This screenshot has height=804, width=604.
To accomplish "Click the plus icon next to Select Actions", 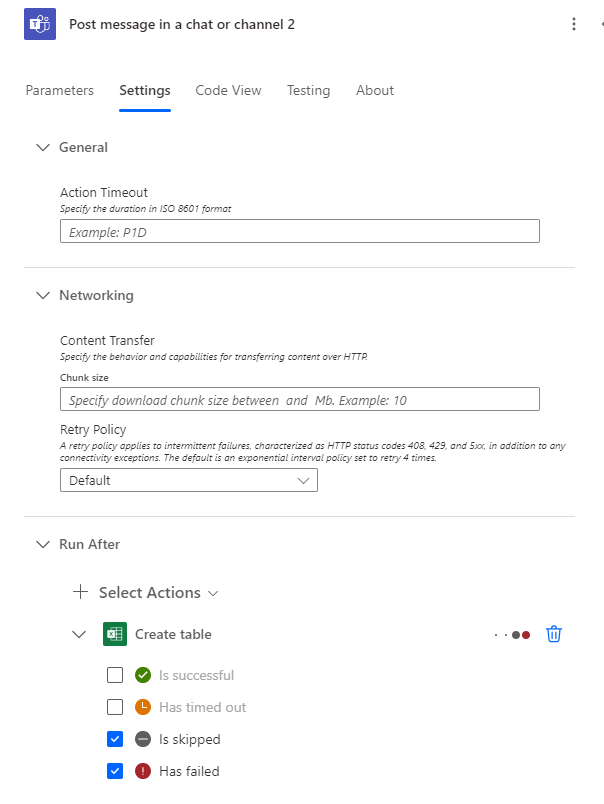I will [x=81, y=592].
